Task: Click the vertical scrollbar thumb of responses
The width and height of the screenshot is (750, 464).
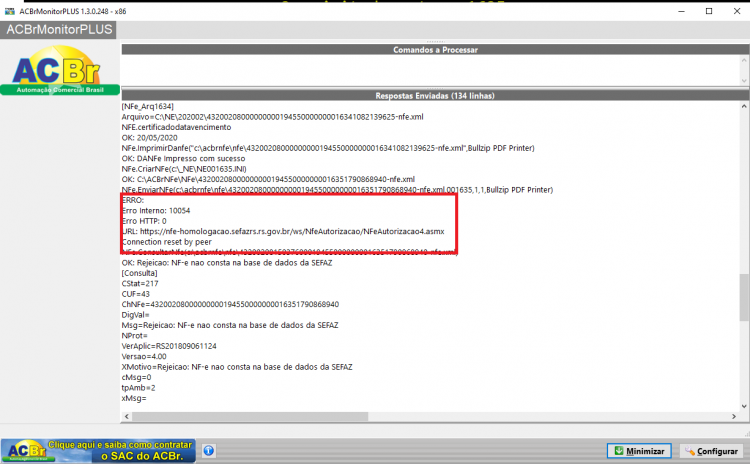Action: [x=744, y=297]
